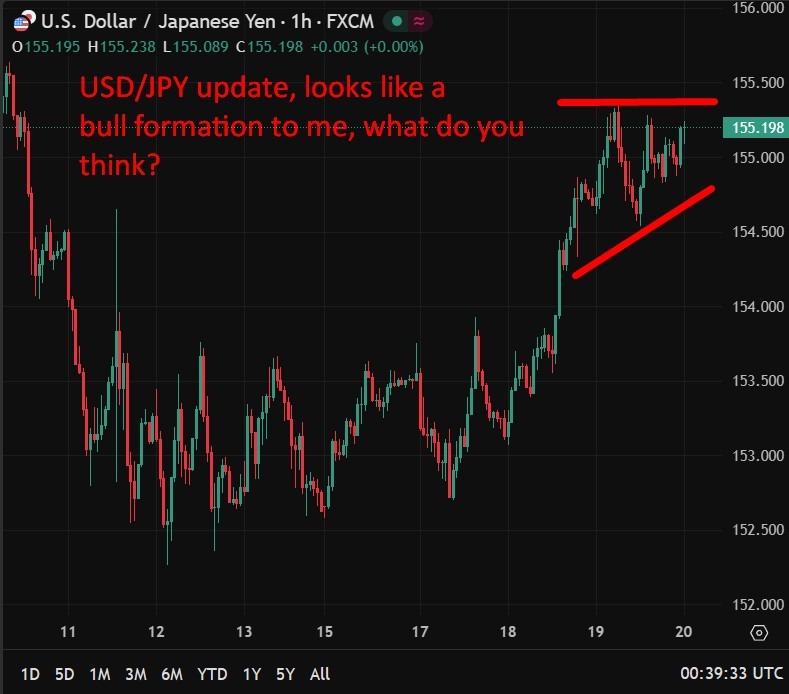The width and height of the screenshot is (789, 694).
Task: Click the date 15 on time axis
Action: [x=324, y=632]
